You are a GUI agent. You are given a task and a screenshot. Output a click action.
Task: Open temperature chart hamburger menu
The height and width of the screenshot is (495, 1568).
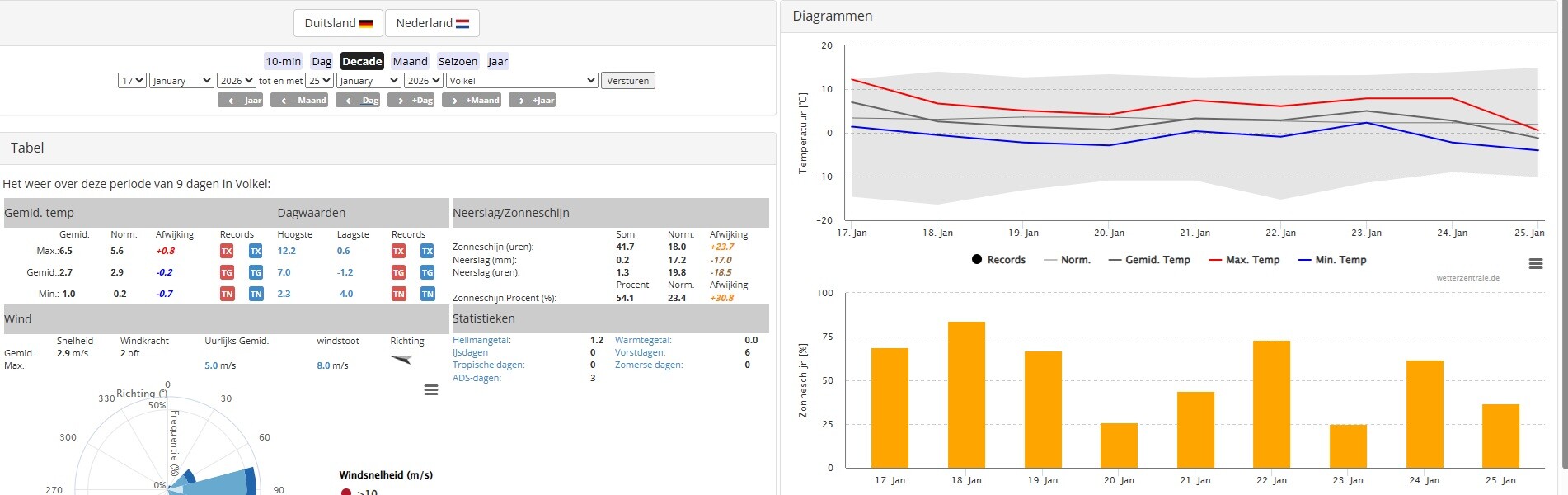pyautogui.click(x=1535, y=264)
